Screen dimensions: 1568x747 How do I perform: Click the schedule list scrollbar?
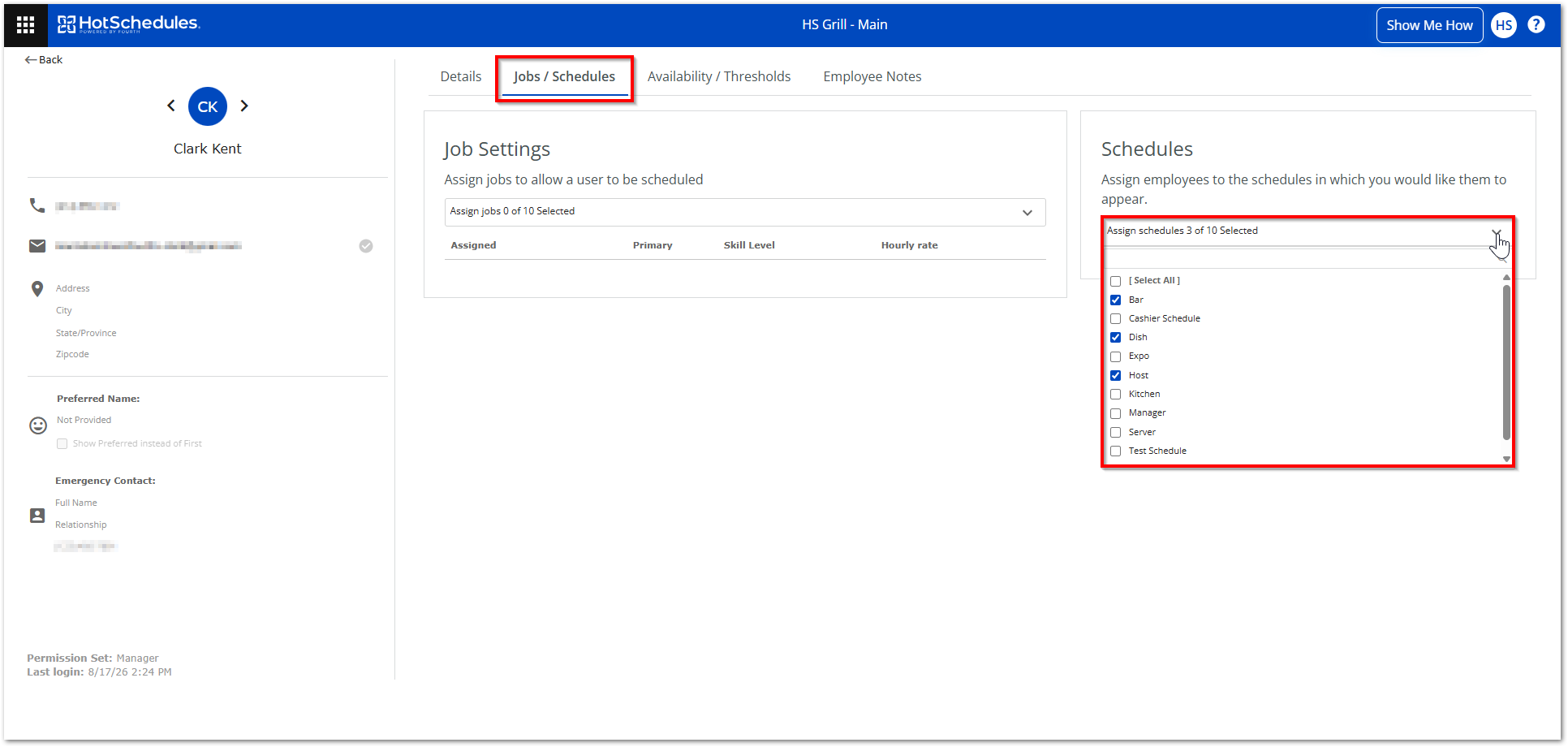tap(1506, 363)
